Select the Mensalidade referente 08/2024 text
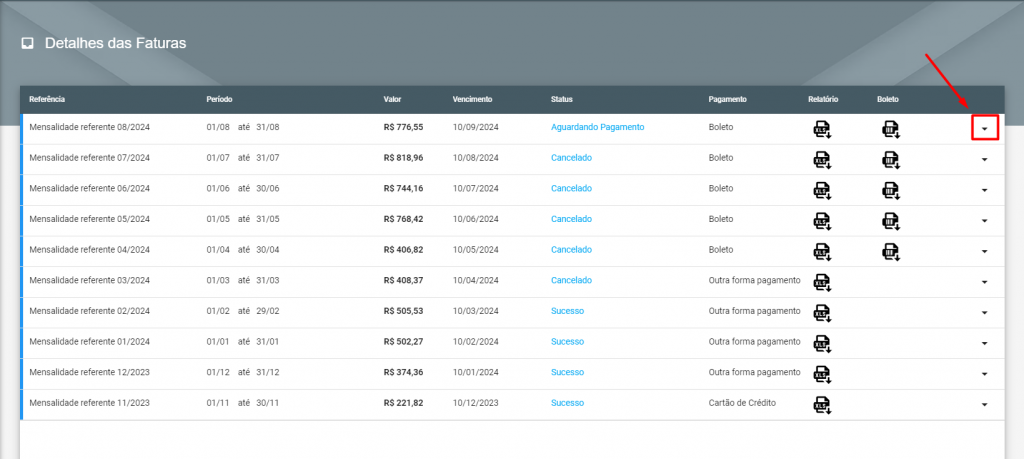 89,127
